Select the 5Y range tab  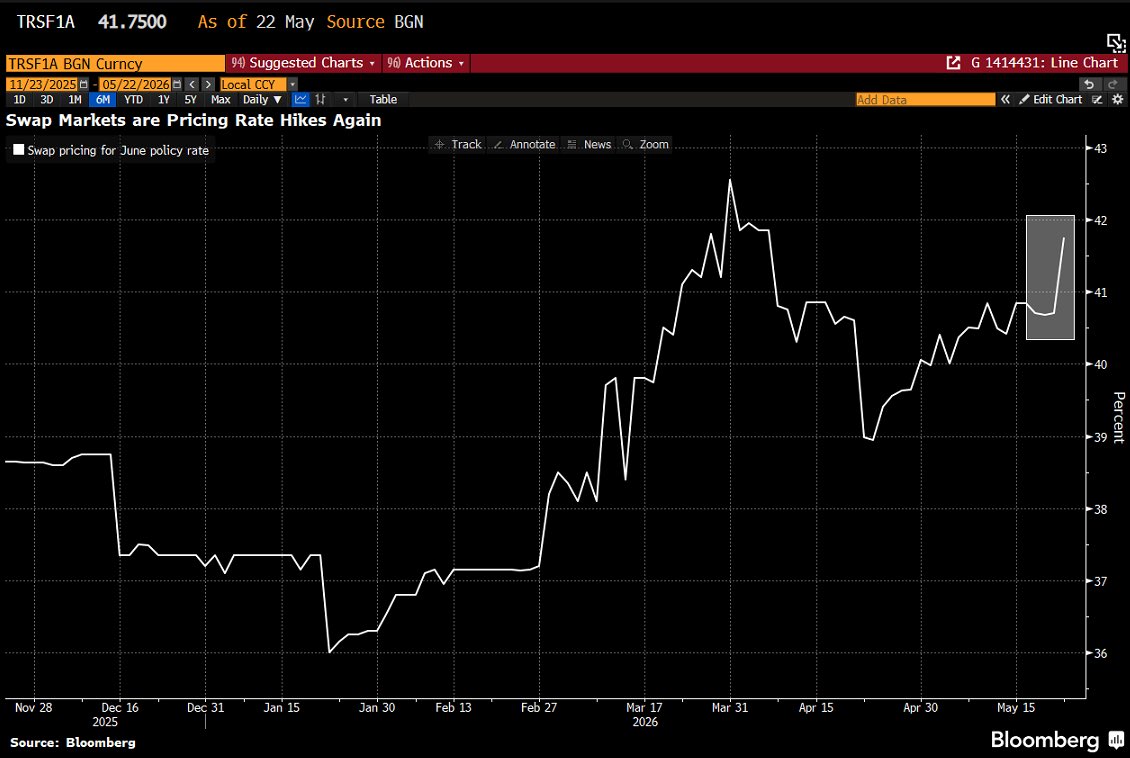click(x=190, y=99)
